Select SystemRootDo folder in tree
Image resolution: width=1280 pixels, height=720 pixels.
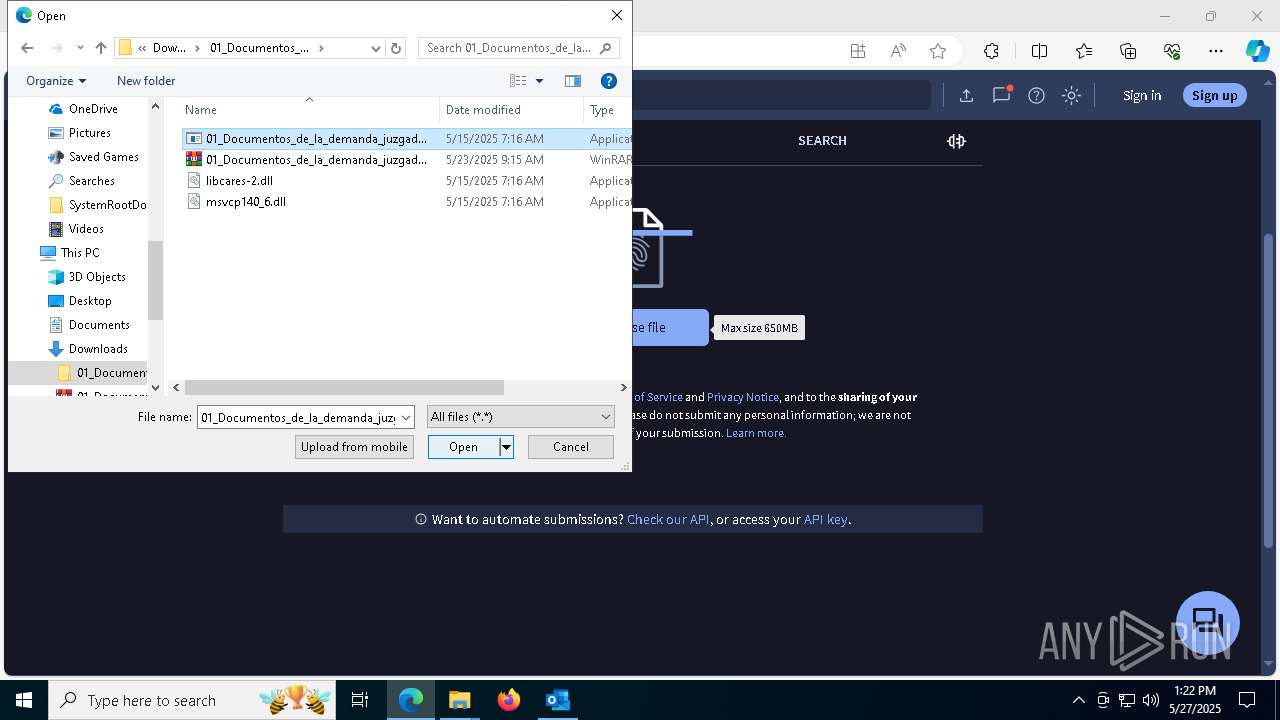(x=107, y=205)
